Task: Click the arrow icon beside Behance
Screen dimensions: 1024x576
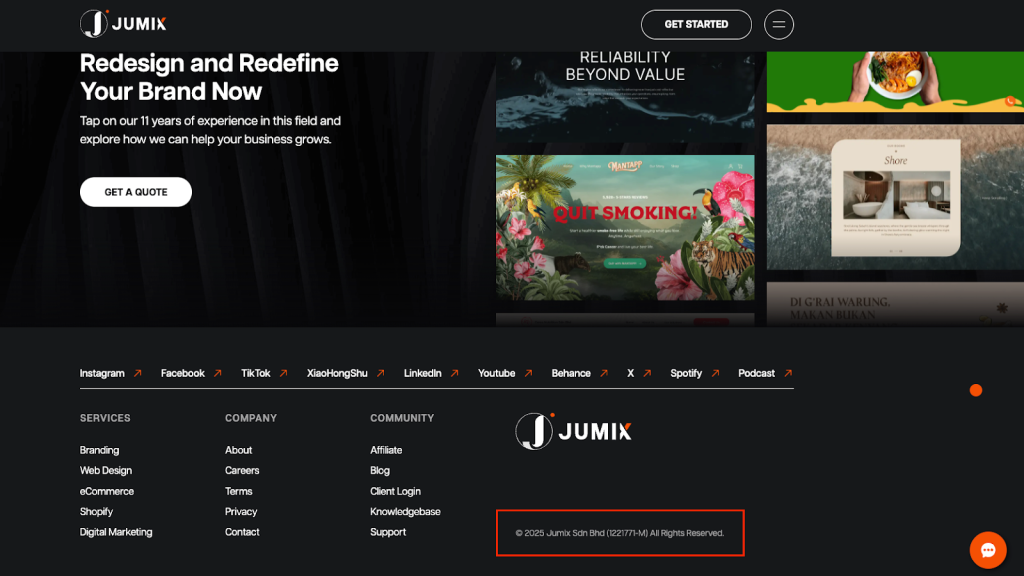Action: click(x=604, y=373)
